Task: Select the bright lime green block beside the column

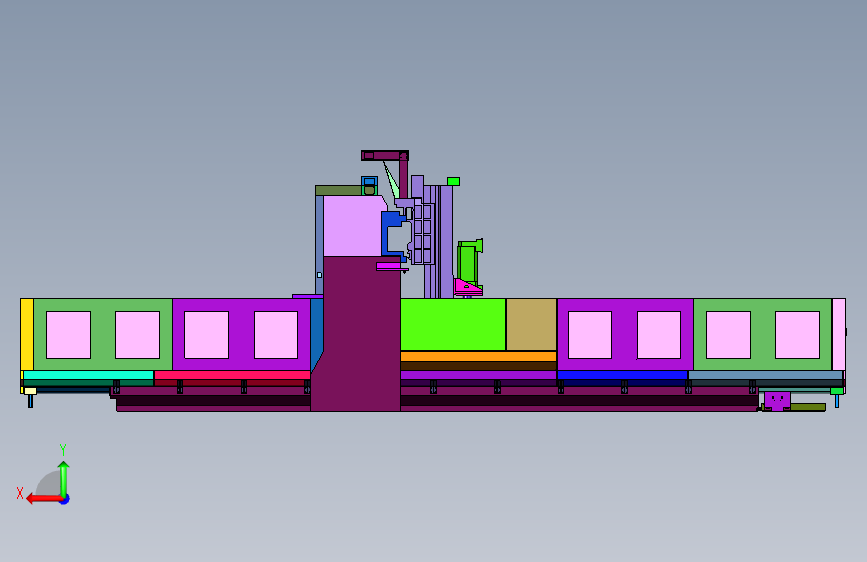Action: [453, 325]
